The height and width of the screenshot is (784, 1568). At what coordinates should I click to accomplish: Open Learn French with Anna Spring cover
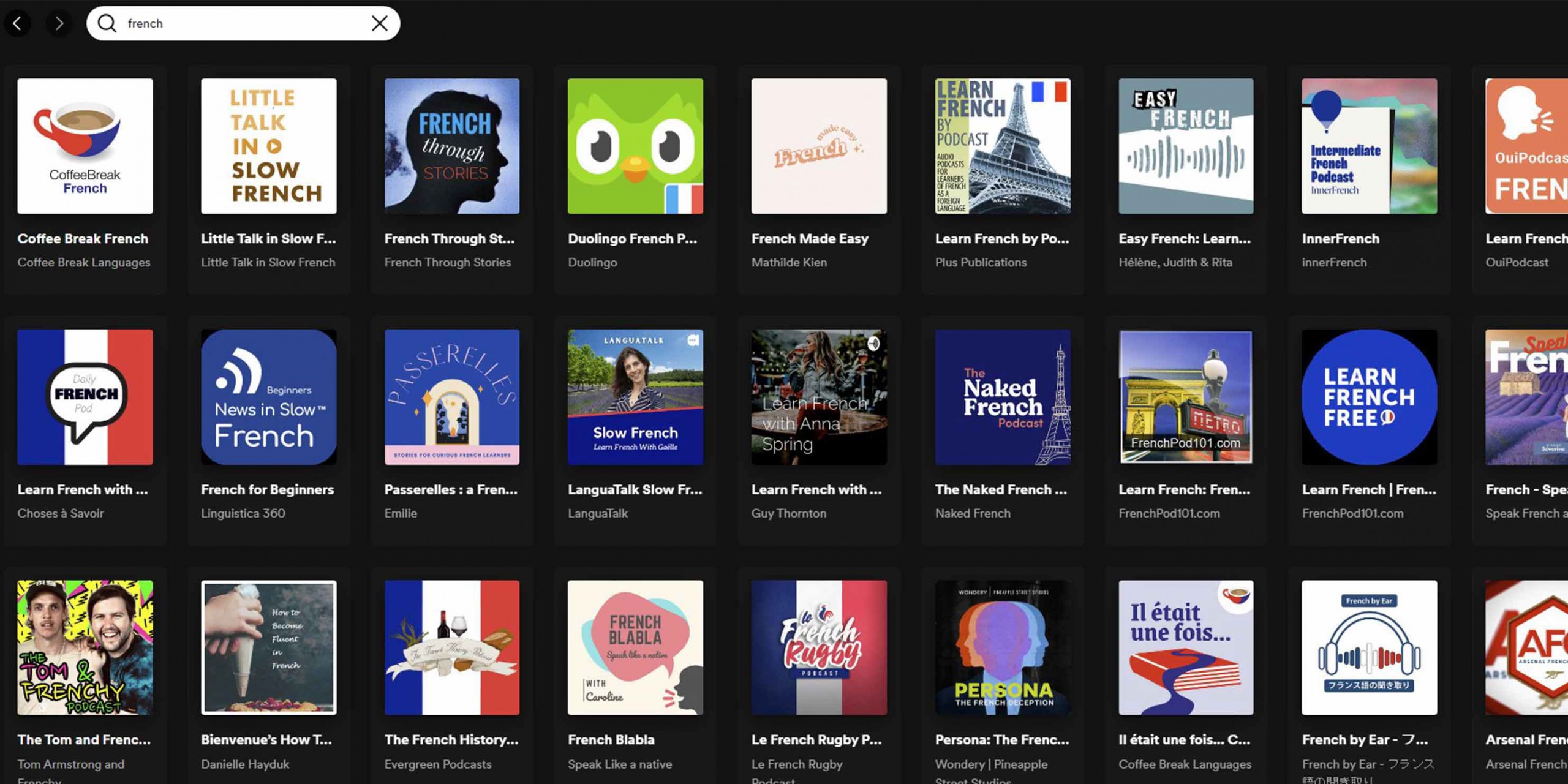point(819,397)
